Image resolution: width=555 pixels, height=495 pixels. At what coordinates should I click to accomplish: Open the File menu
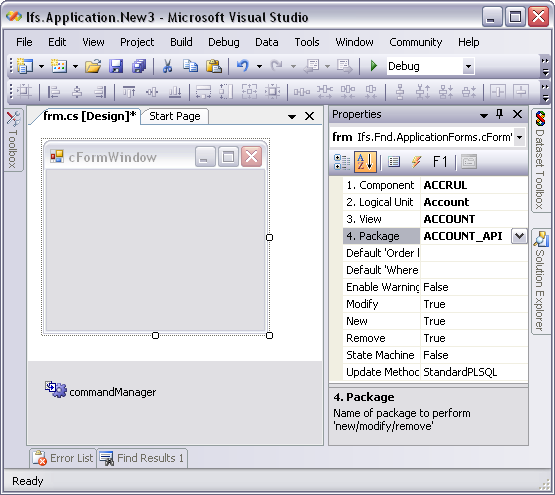click(x=24, y=42)
